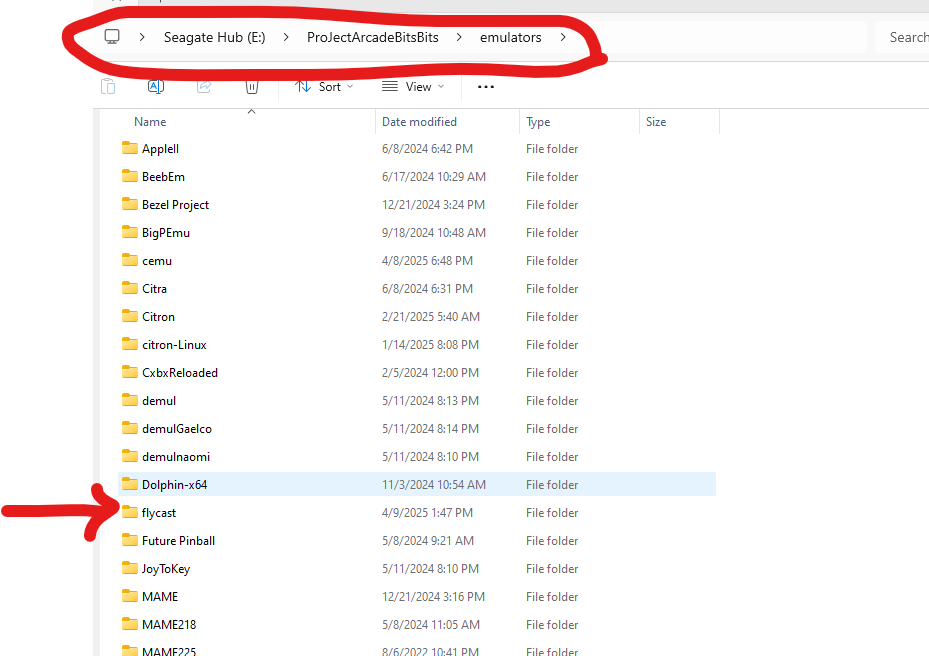Screen dimensions: 929x656
Task: Select the MAME folder icon
Action: pyautogui.click(x=130, y=595)
